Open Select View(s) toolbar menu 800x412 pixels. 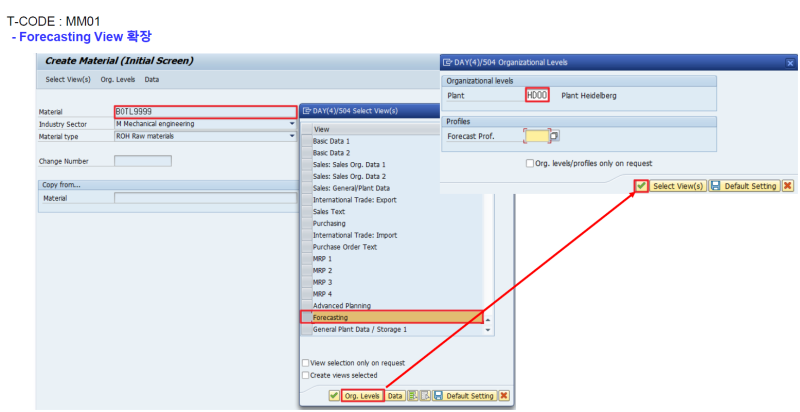tap(68, 80)
